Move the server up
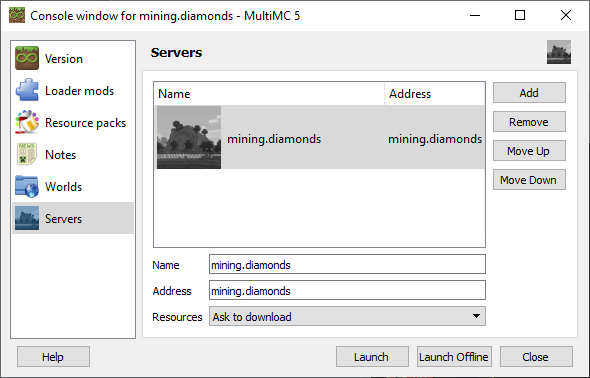Screen dimensions: 590x378 pos(529,151)
